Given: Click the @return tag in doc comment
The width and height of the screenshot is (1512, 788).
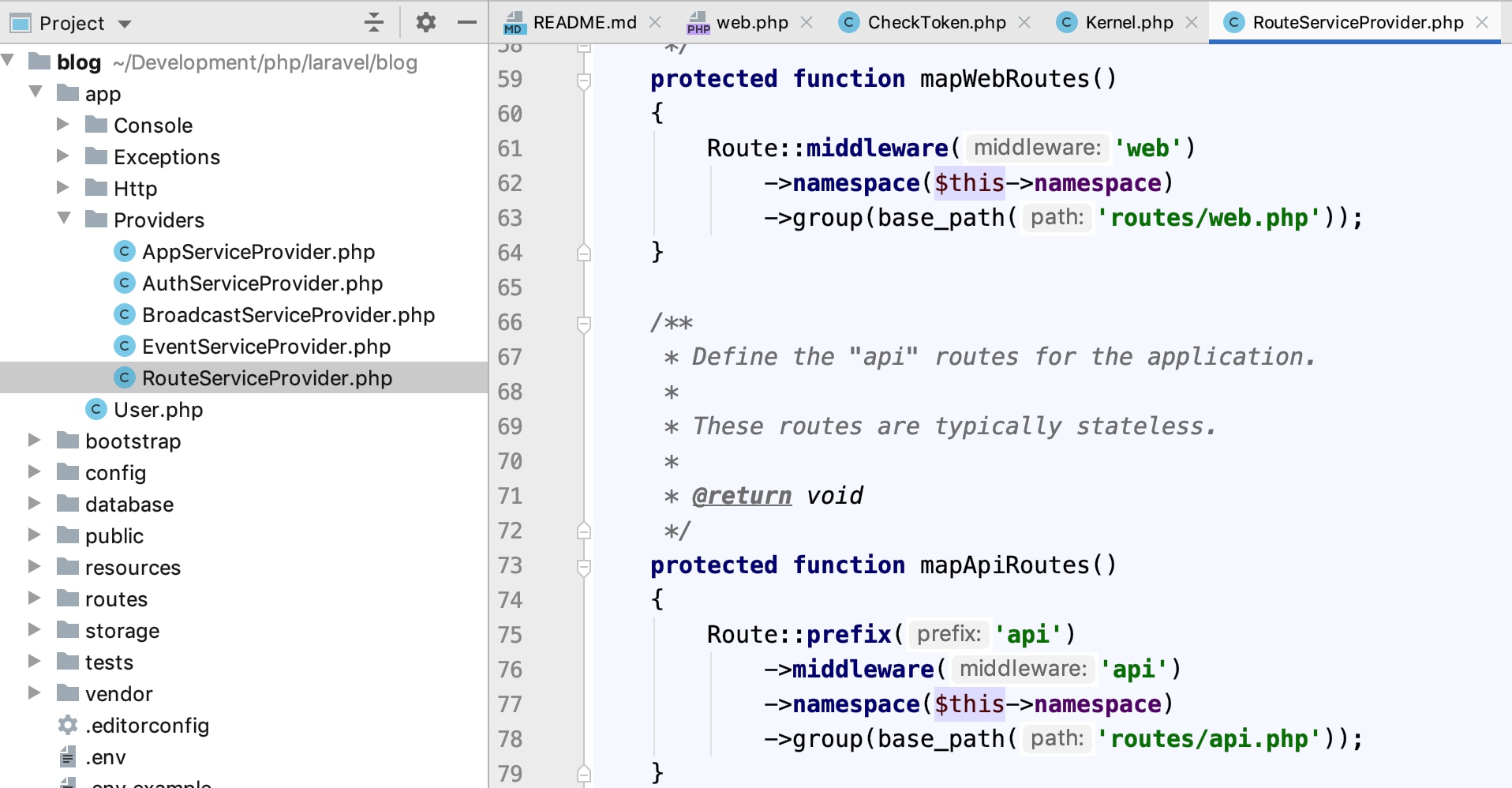Looking at the screenshot, I should [742, 496].
